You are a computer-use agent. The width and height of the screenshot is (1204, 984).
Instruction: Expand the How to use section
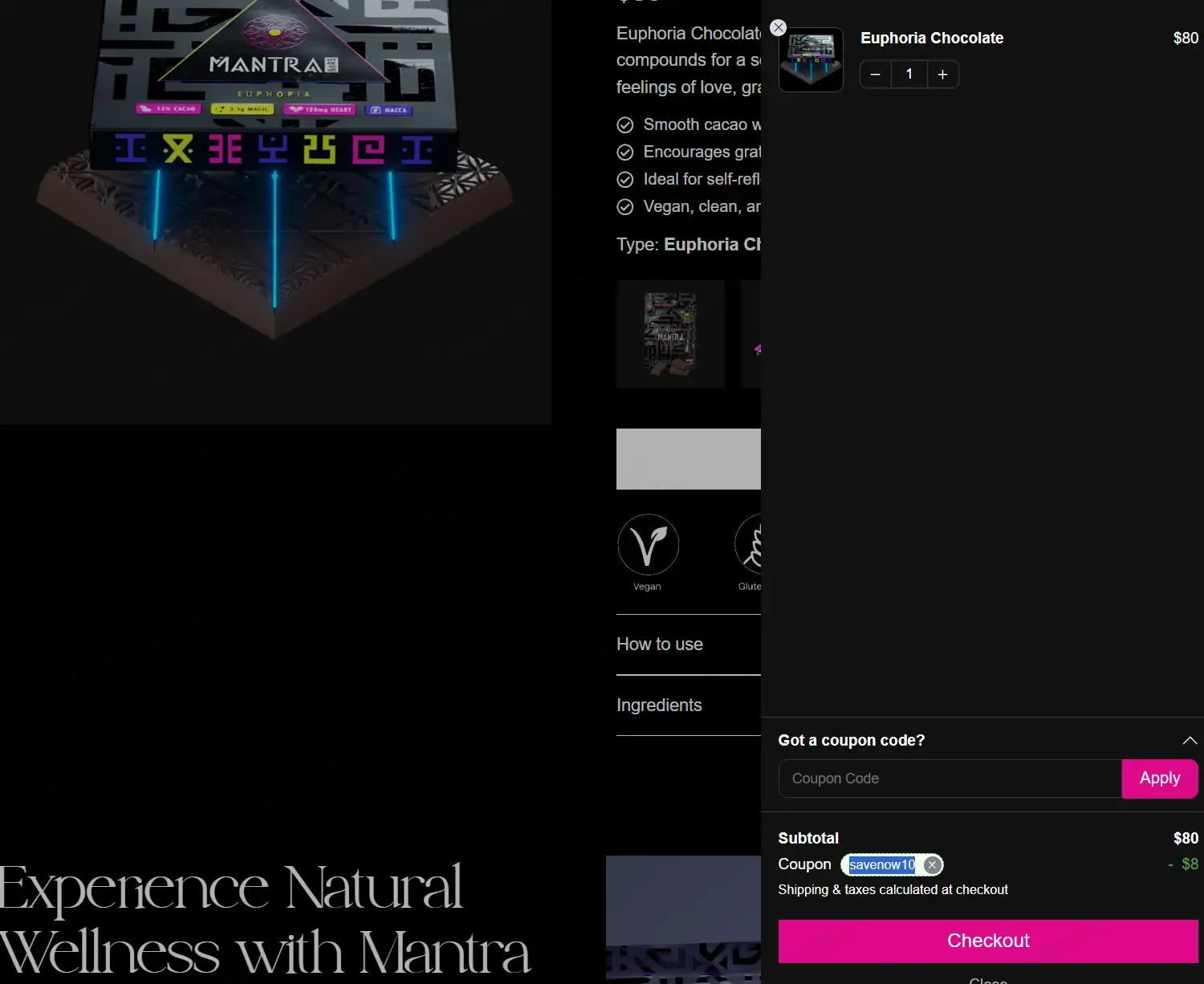tap(689, 644)
